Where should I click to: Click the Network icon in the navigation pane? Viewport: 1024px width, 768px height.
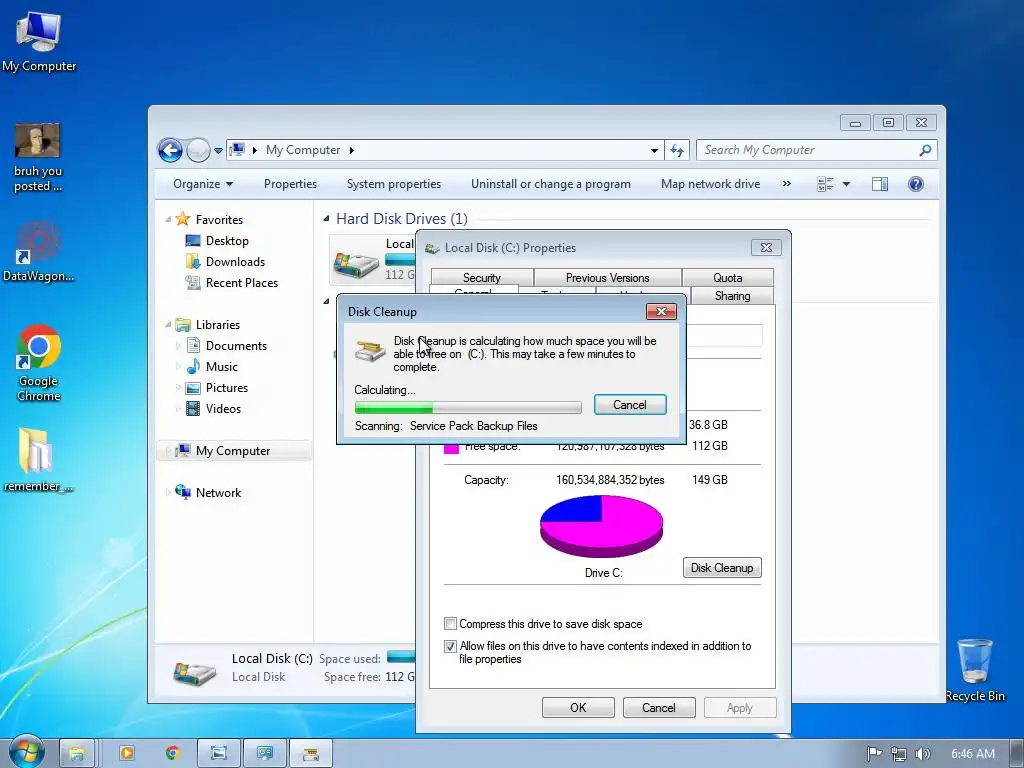[183, 492]
